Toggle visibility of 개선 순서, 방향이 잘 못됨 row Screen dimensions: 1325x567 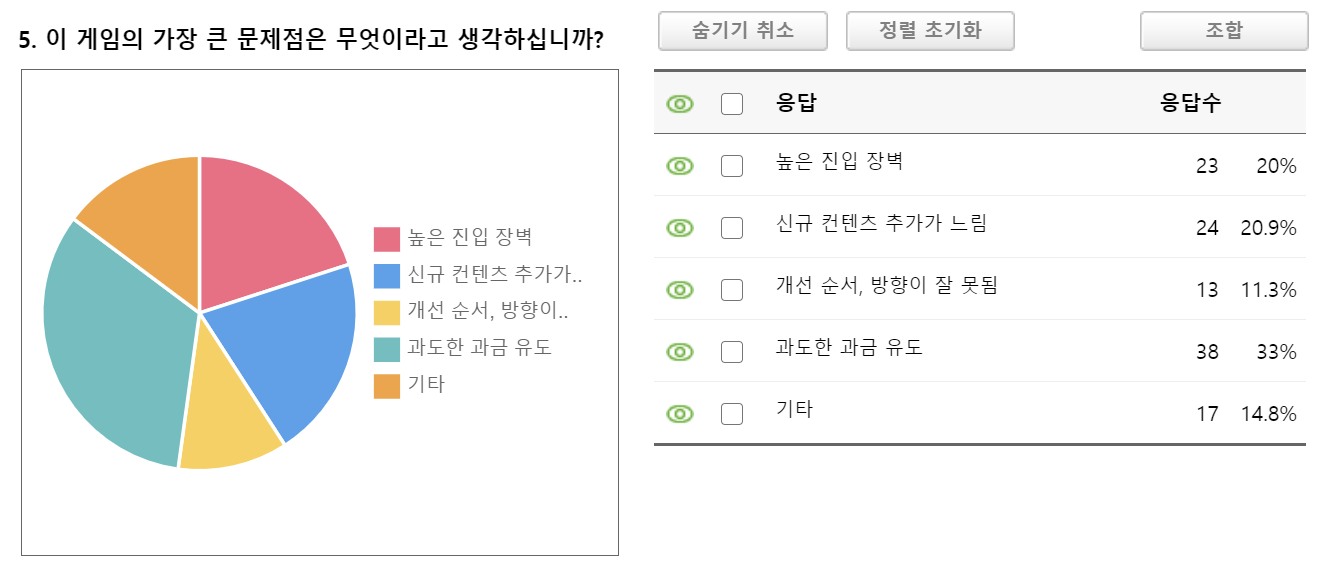680,290
